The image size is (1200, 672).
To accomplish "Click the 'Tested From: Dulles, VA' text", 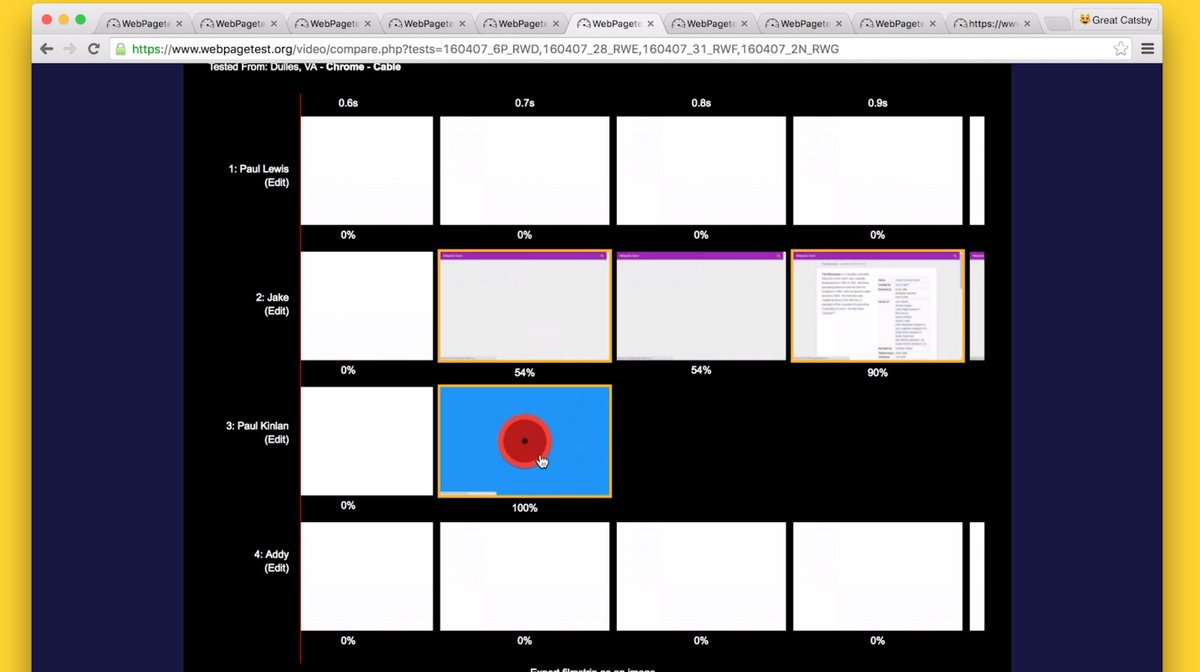I will [262, 67].
